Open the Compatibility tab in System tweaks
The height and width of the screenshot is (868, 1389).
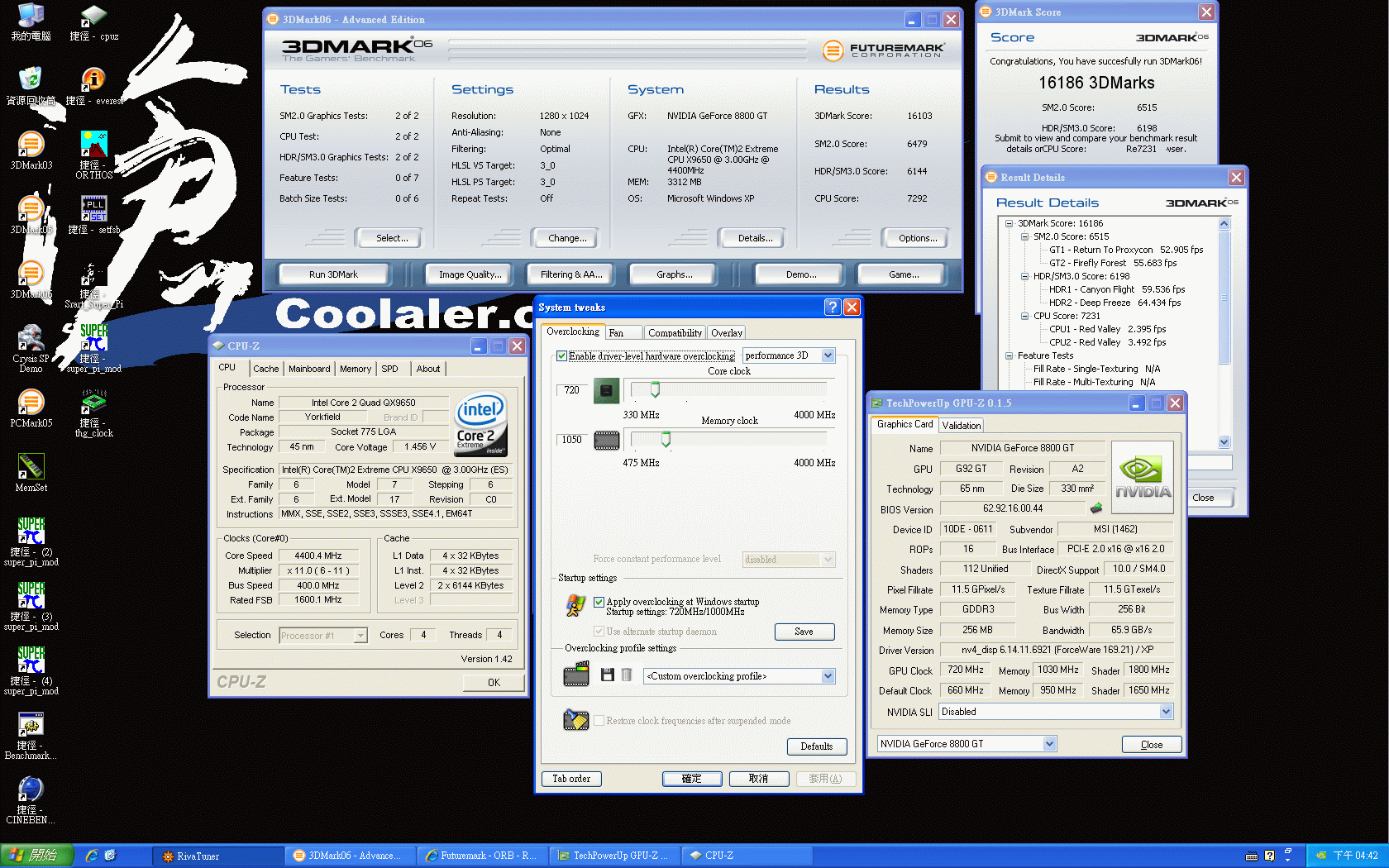[675, 332]
